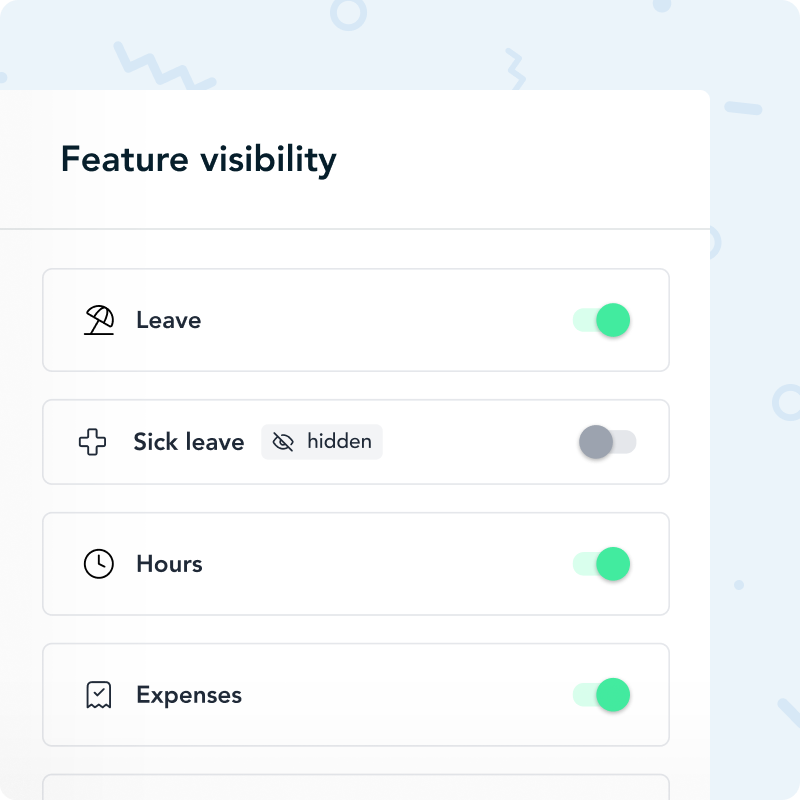Viewport: 800px width, 800px height.
Task: Select the Expenses label text
Action: click(x=189, y=695)
